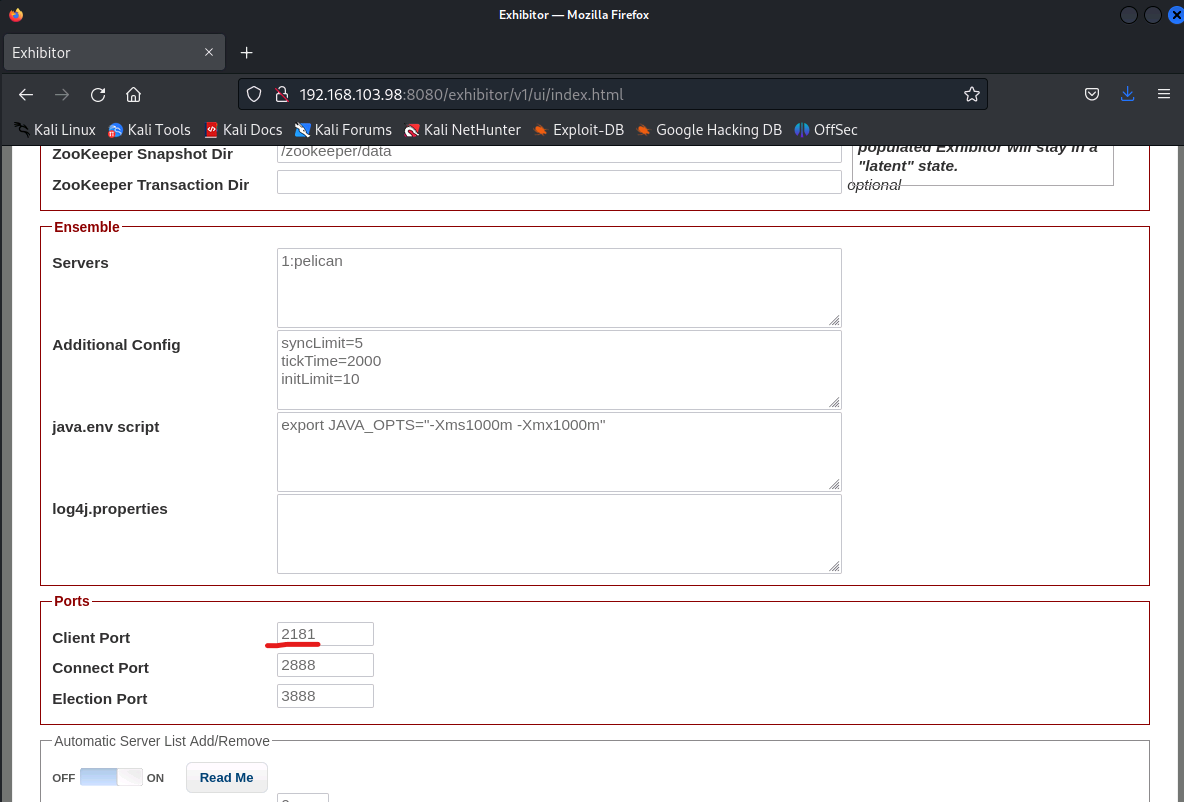Click the java.env script textarea resize handle
Screen dimensions: 1184x802
coord(834,484)
